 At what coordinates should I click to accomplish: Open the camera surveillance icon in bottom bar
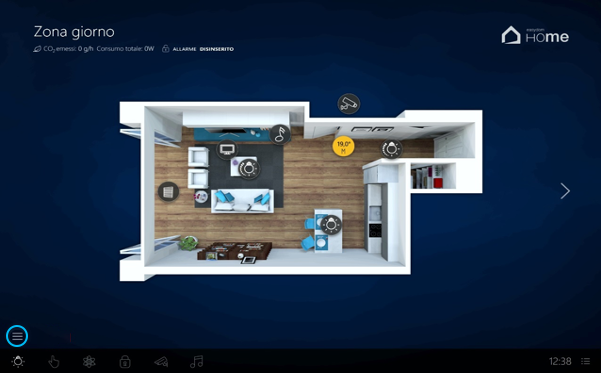click(x=161, y=361)
